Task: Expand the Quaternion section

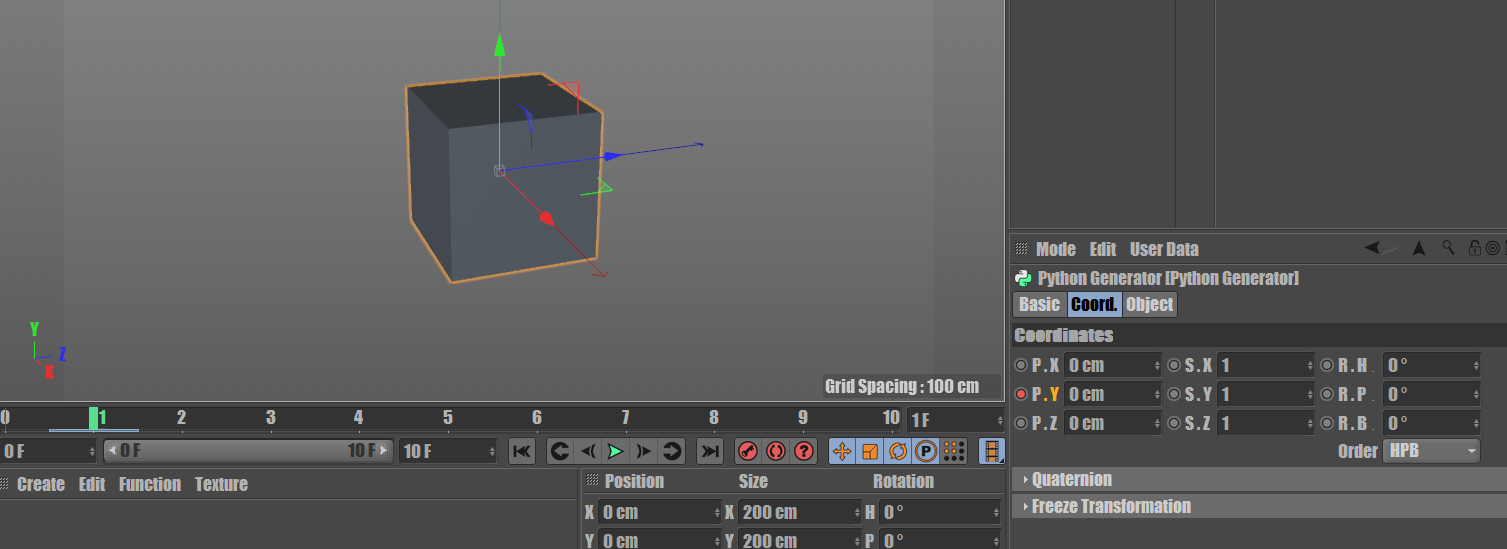Action: click(x=1071, y=479)
